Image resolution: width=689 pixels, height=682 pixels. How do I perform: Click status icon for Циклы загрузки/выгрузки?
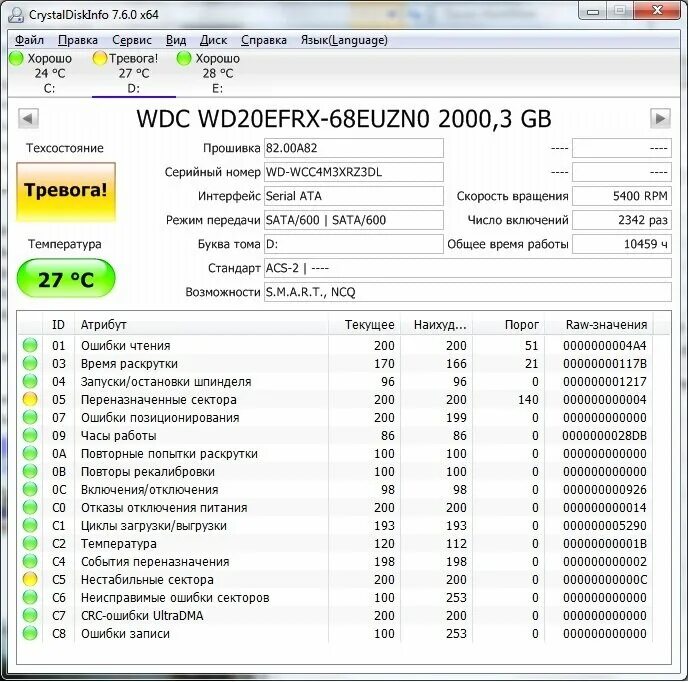tap(30, 526)
